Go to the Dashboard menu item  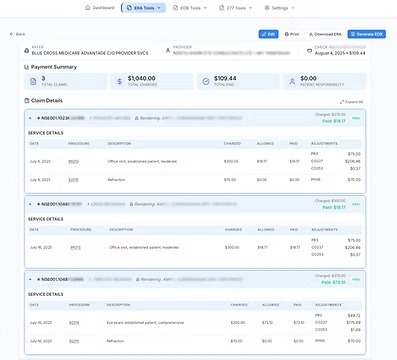pos(103,8)
